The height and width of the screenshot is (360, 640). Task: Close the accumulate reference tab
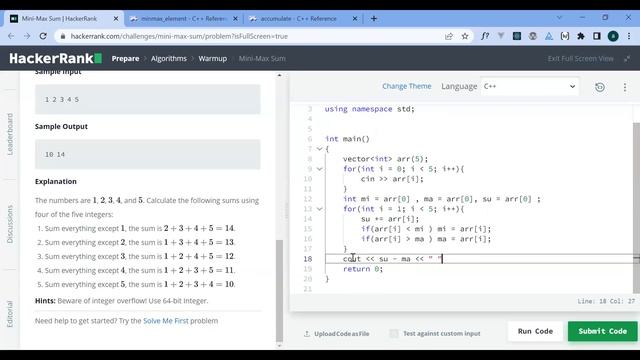click(x=355, y=18)
